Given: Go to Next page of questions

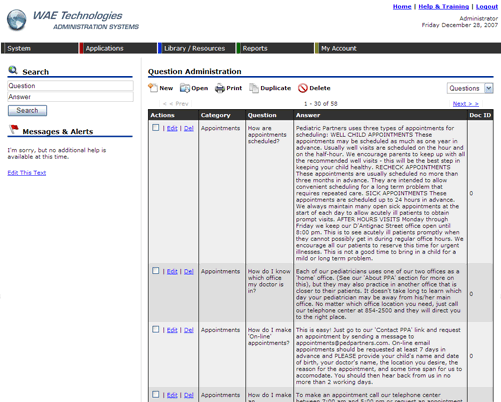Looking at the screenshot, I should click(x=466, y=104).
